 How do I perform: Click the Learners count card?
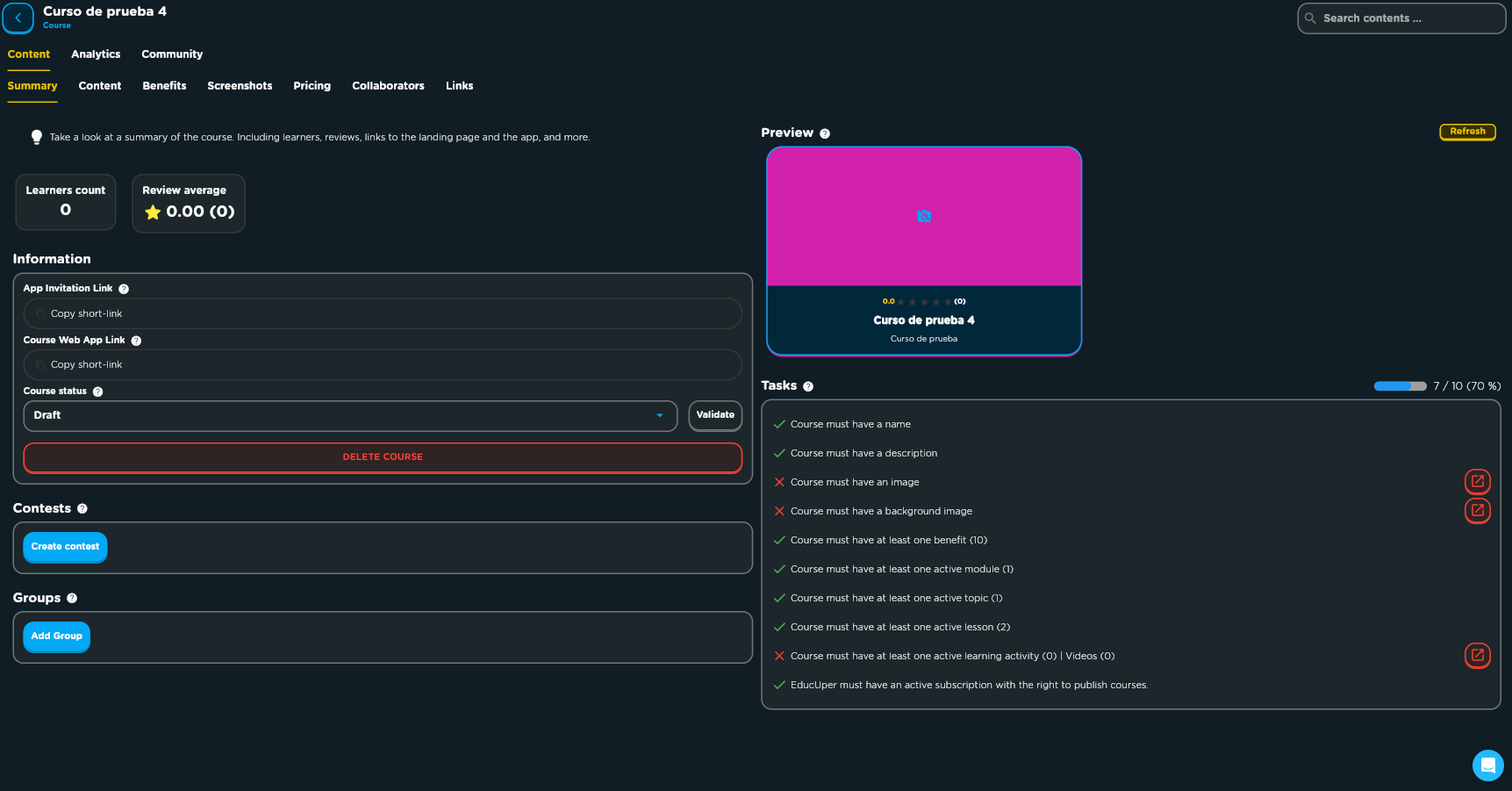pos(66,202)
